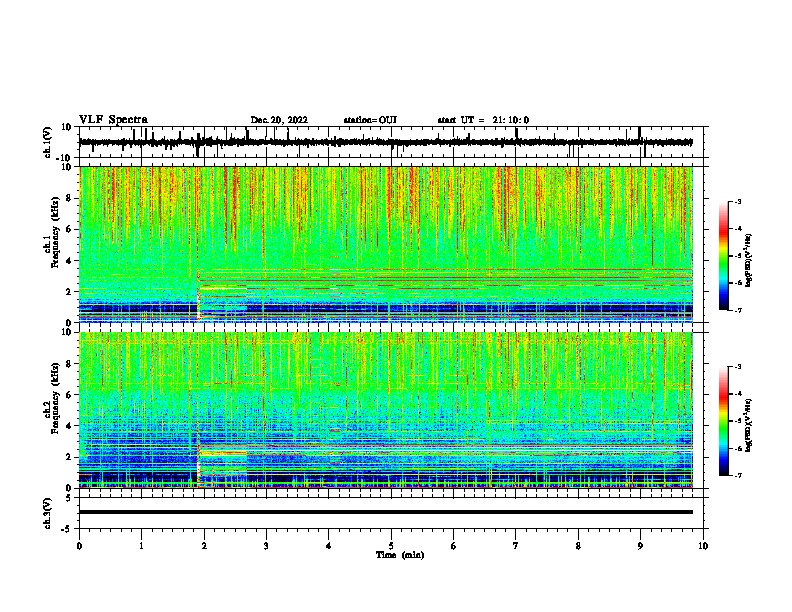
Task: Click the "6" kHz tick of ch.2 frequency axis
Action: pos(68,395)
